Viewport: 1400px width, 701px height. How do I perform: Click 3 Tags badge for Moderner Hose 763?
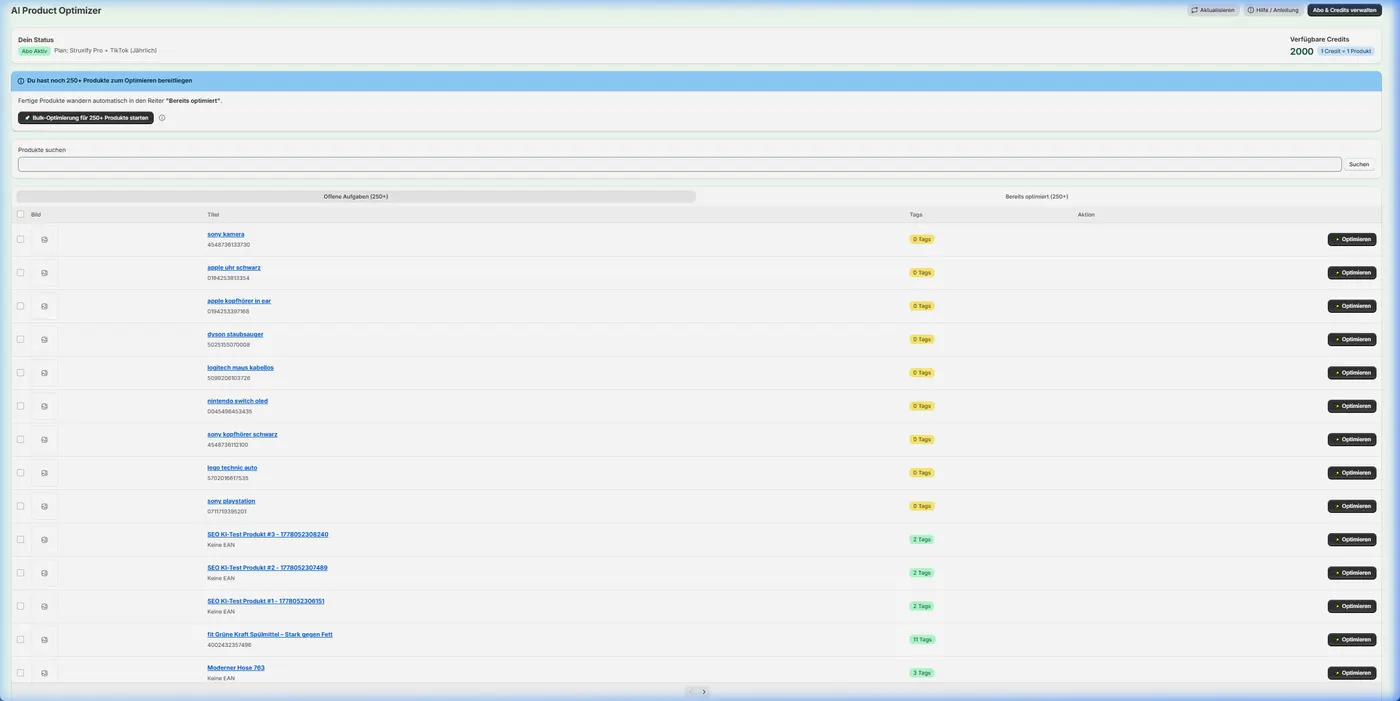click(921, 673)
